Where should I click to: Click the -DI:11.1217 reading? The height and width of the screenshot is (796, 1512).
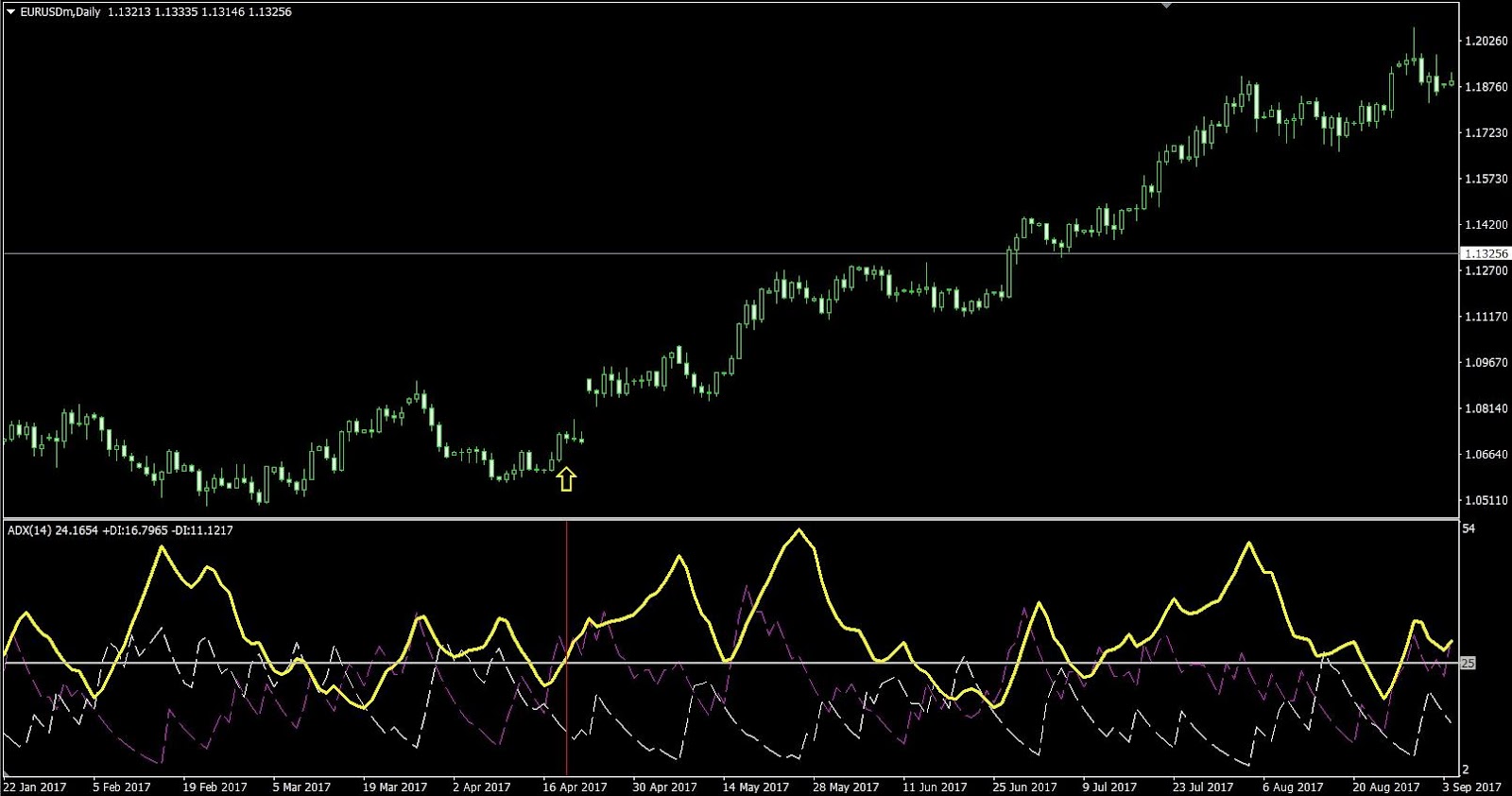pyautogui.click(x=202, y=530)
